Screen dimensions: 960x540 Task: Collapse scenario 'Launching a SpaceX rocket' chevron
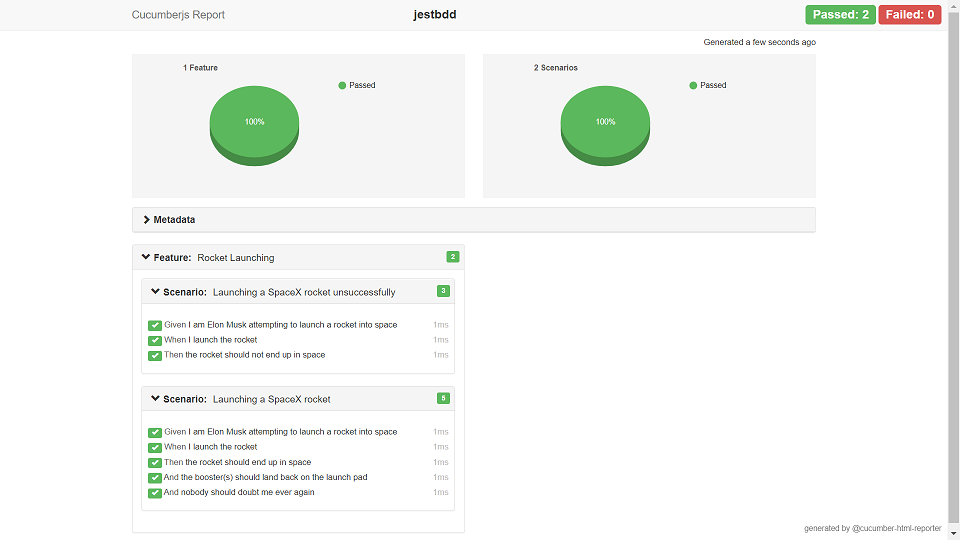pyautogui.click(x=155, y=399)
